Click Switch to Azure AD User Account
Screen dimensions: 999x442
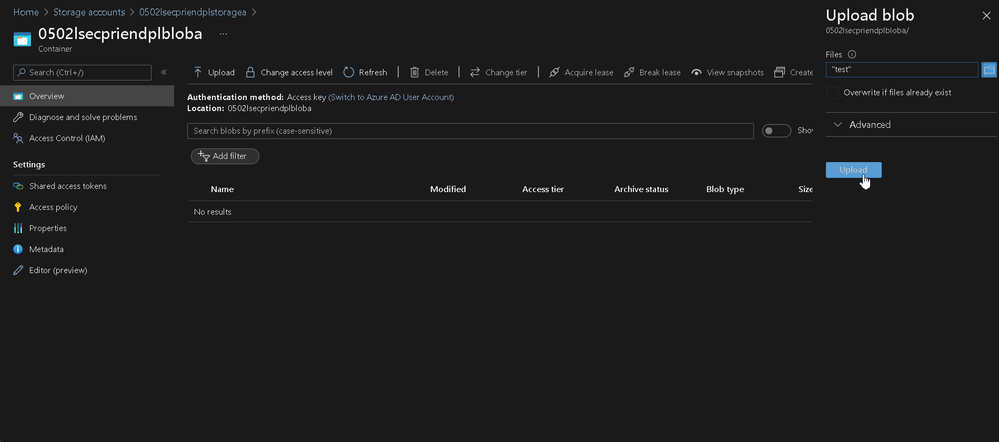pos(391,97)
